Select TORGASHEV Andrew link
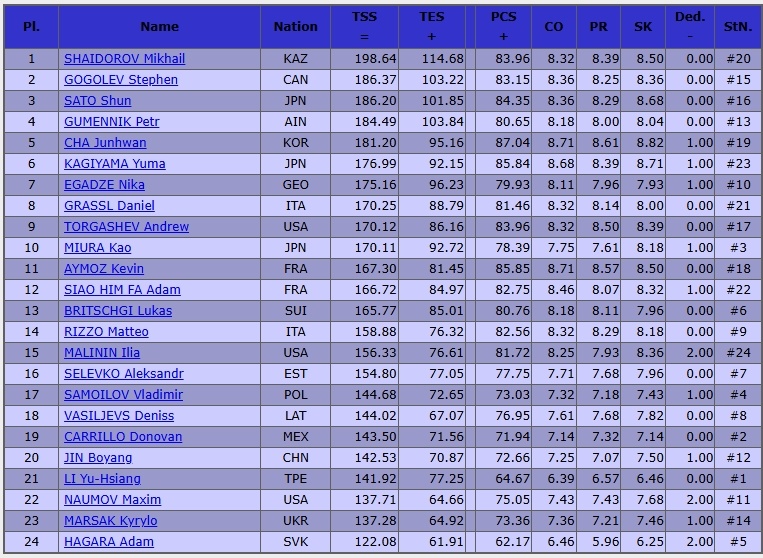This screenshot has width=763, height=558. click(x=127, y=227)
